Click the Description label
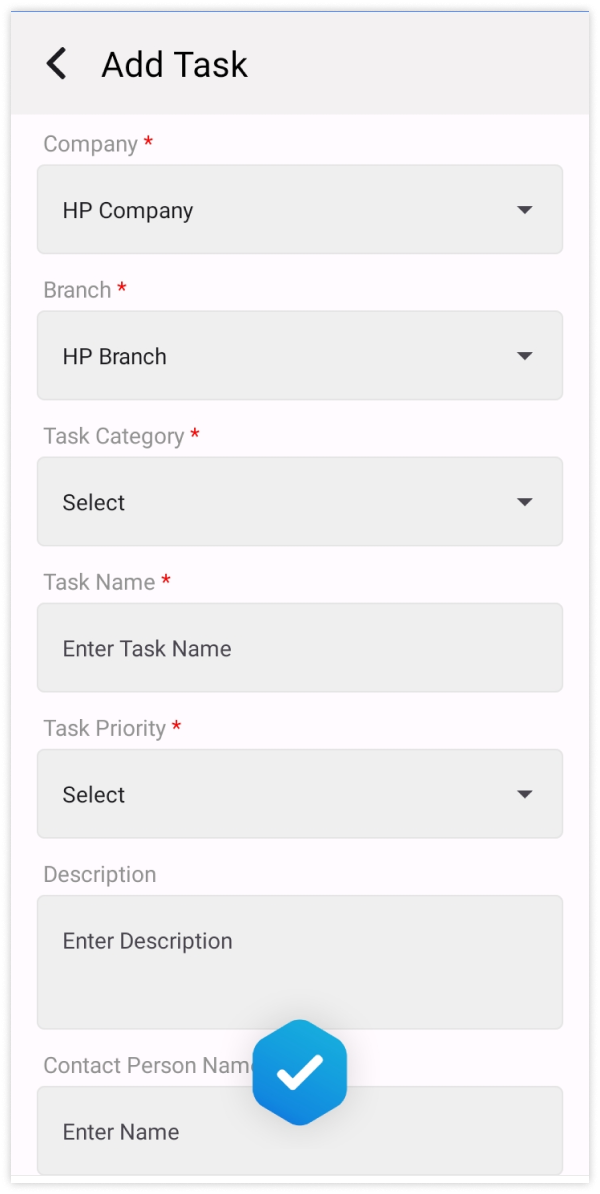Screen dimensions: 600x1194 [99, 874]
